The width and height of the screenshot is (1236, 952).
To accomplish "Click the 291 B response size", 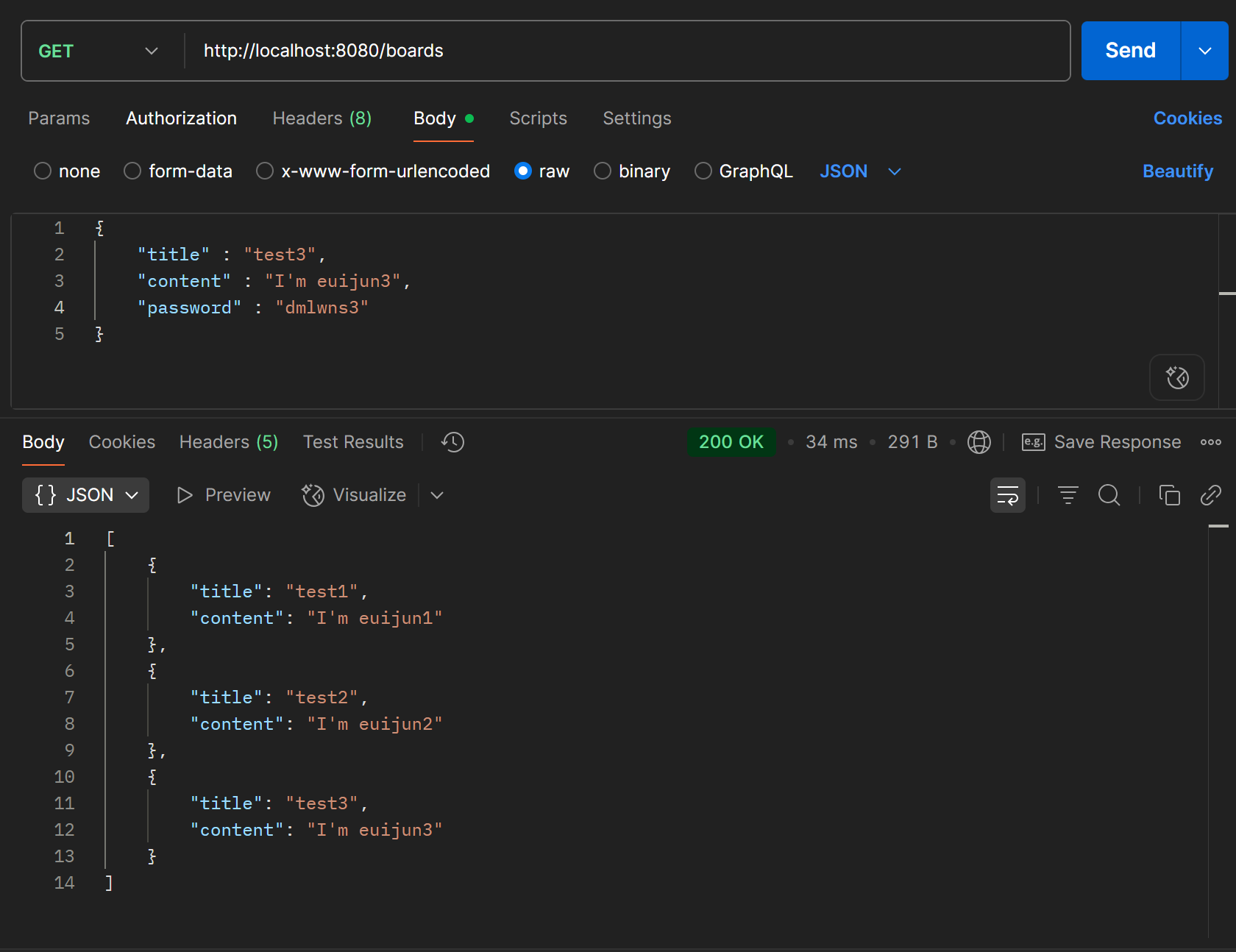I will (912, 442).
